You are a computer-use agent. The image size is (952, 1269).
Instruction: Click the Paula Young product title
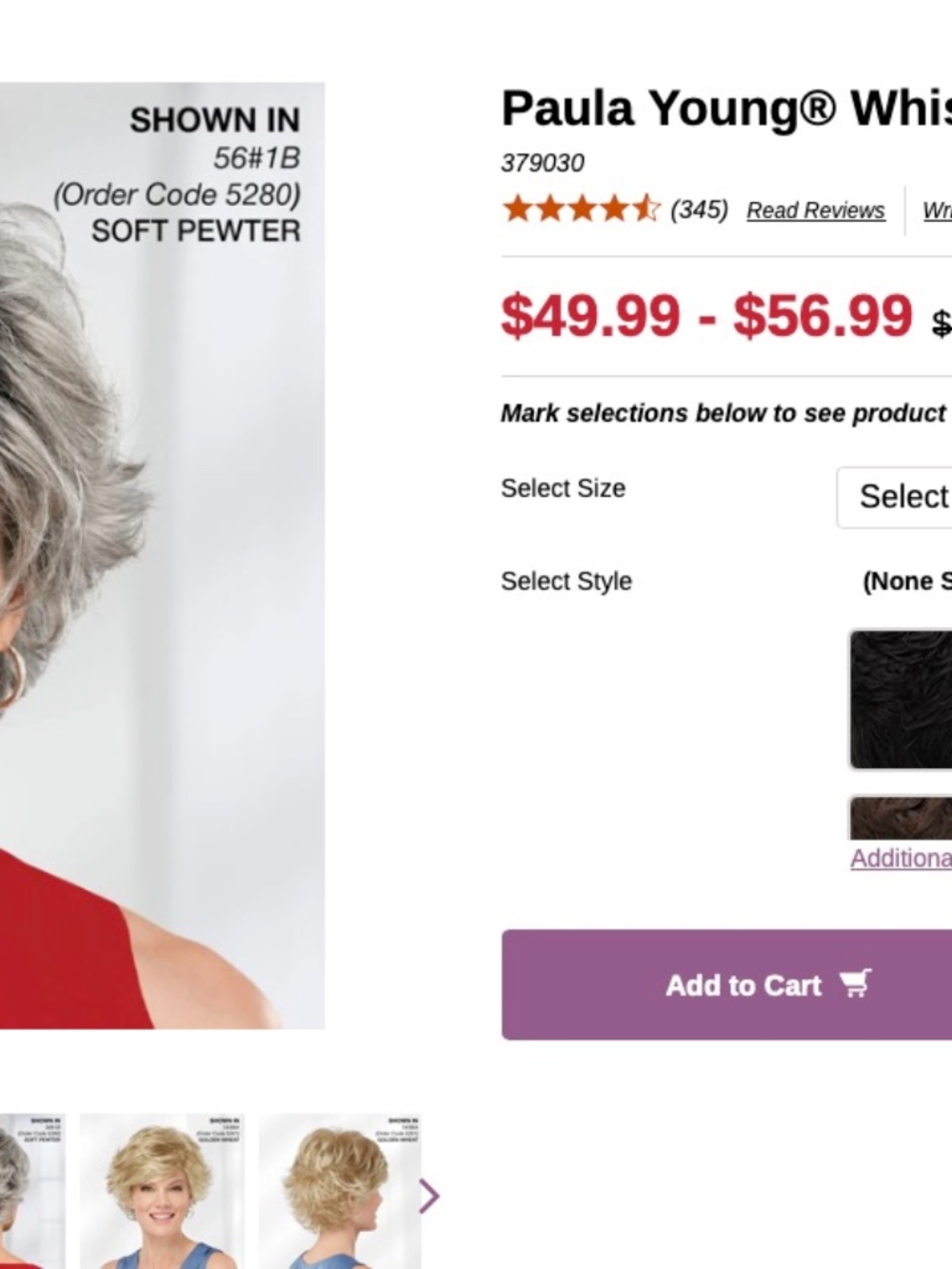(726, 108)
